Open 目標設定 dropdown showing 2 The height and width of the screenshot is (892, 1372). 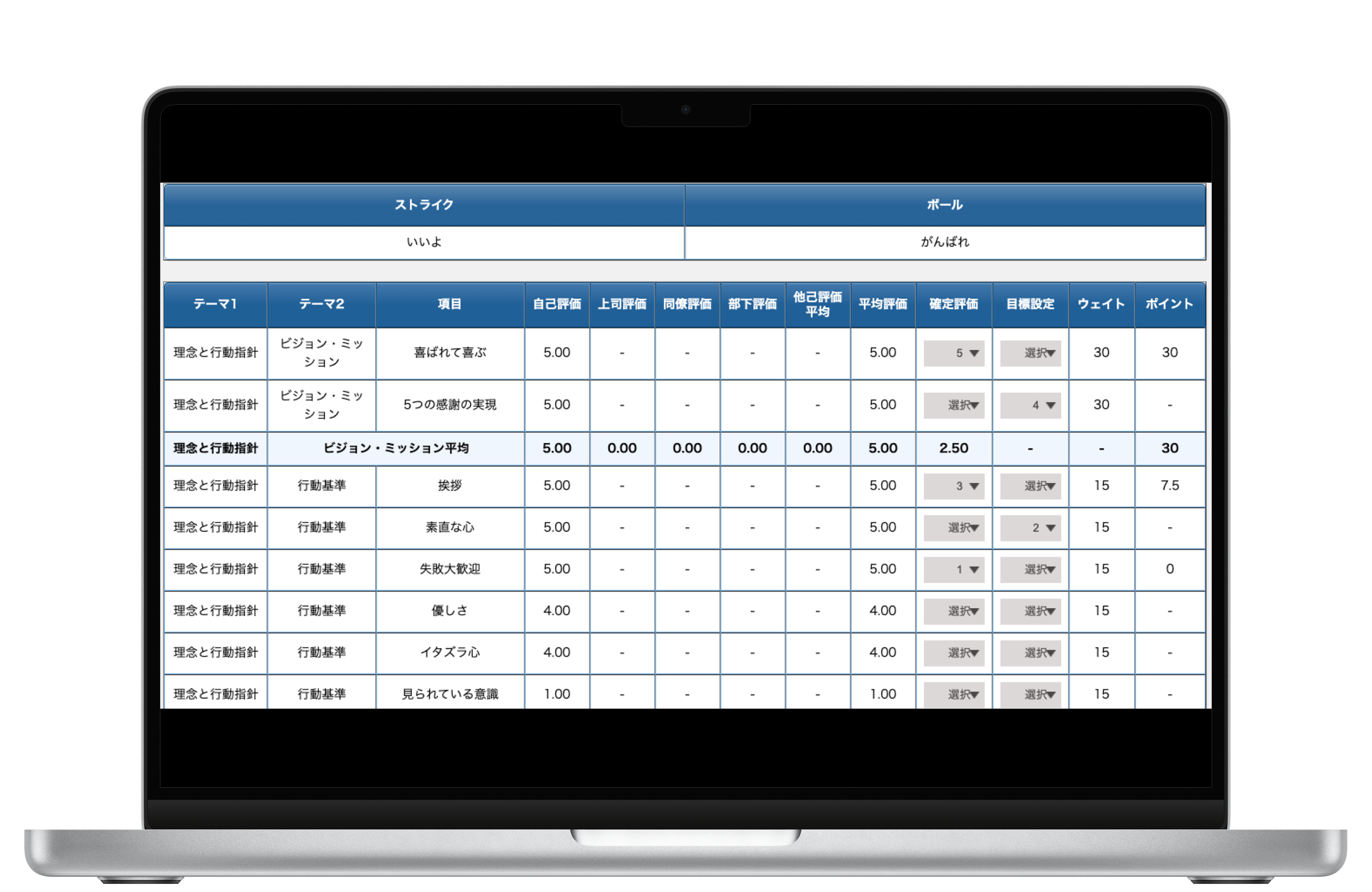(1030, 528)
